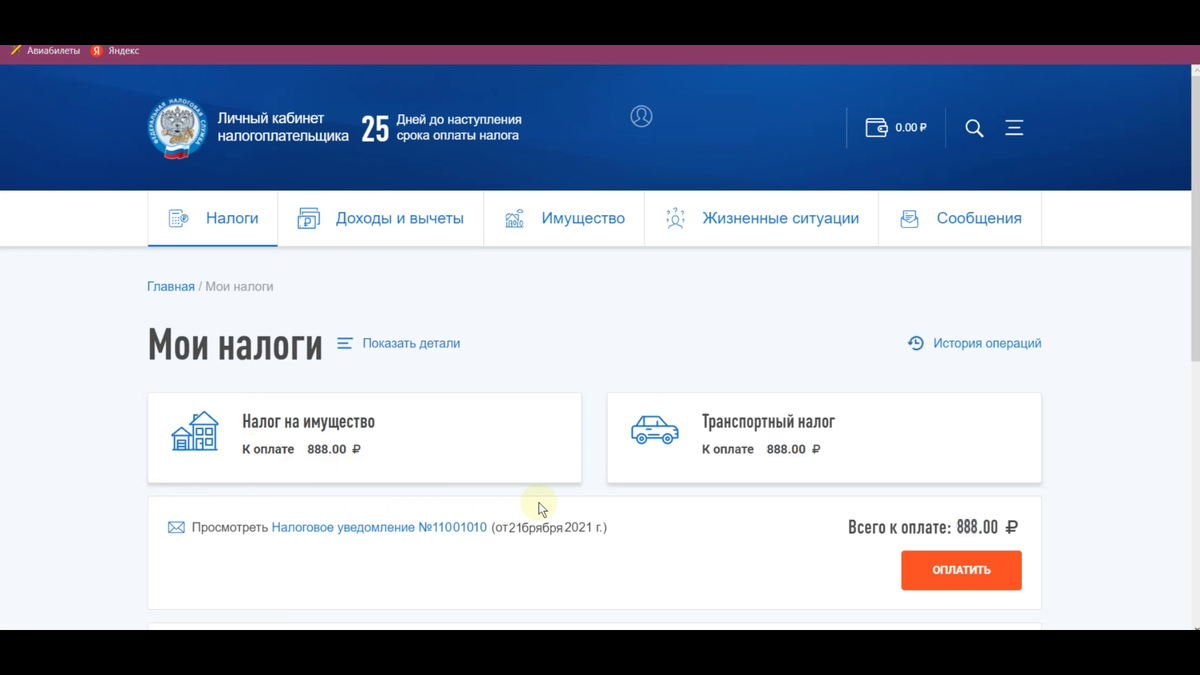Image resolution: width=1200 pixels, height=675 pixels.
Task: Click the Авиабилеты bookmark icon
Action: (x=15, y=50)
